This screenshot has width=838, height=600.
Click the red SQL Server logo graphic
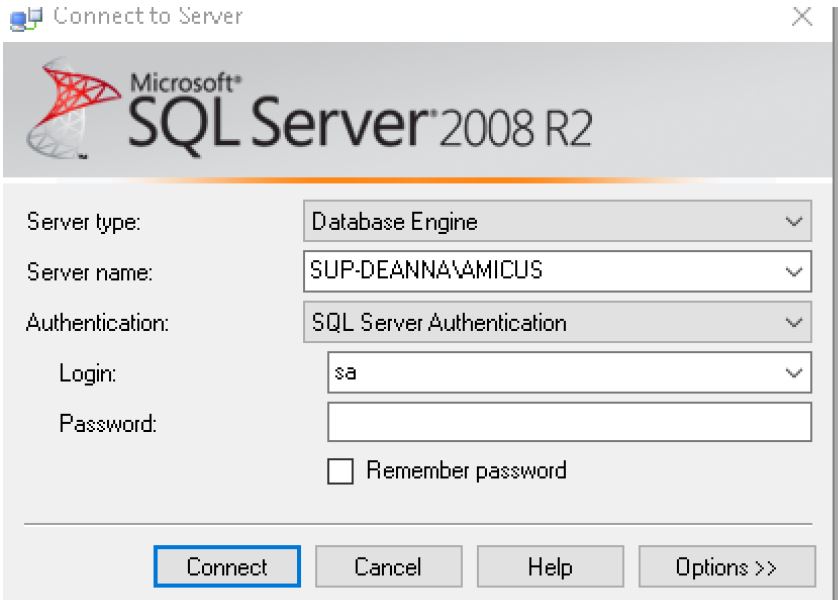(x=73, y=108)
